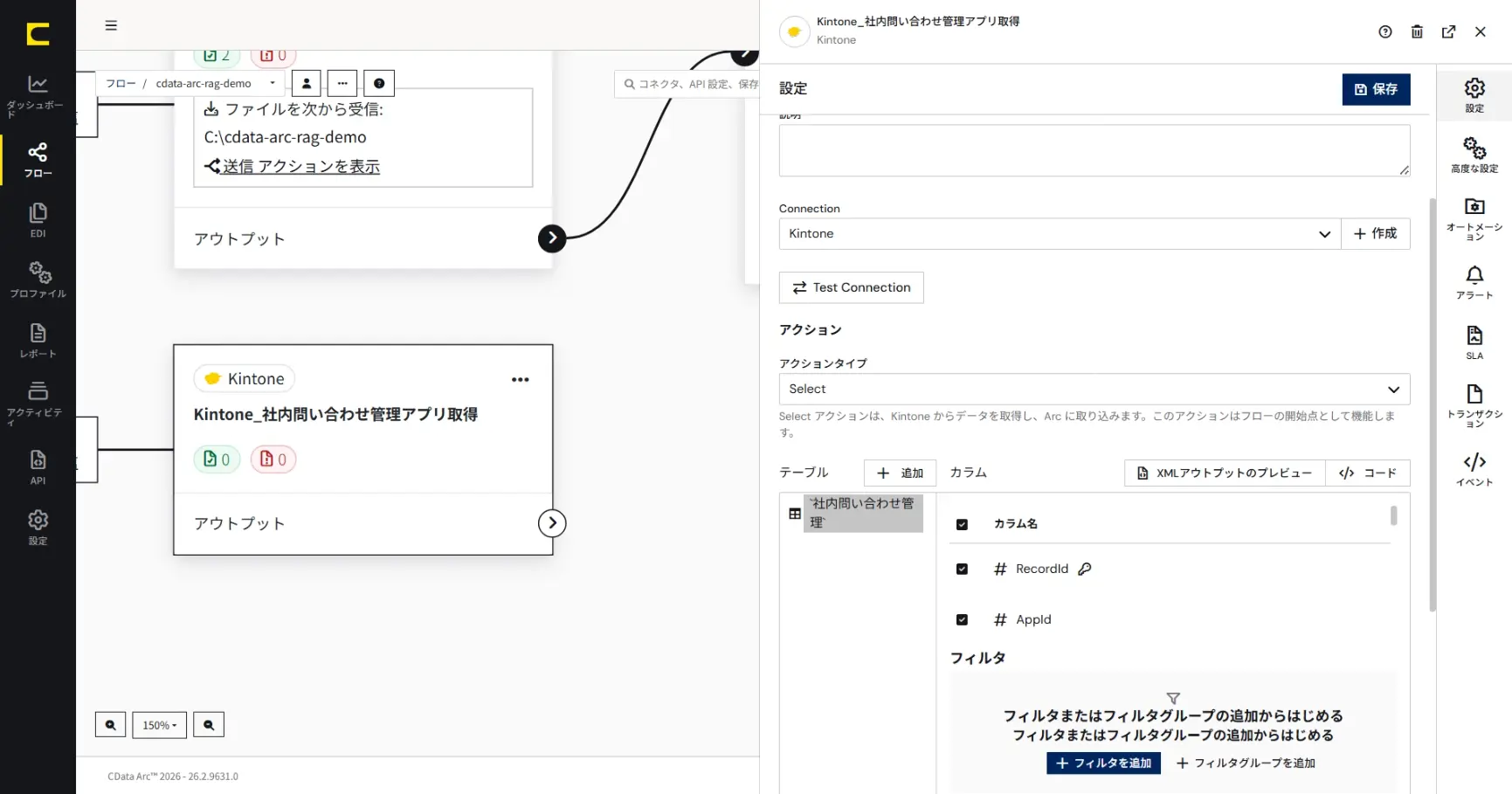Delete the connector with trash icon
1512x794 pixels.
pos(1417,31)
